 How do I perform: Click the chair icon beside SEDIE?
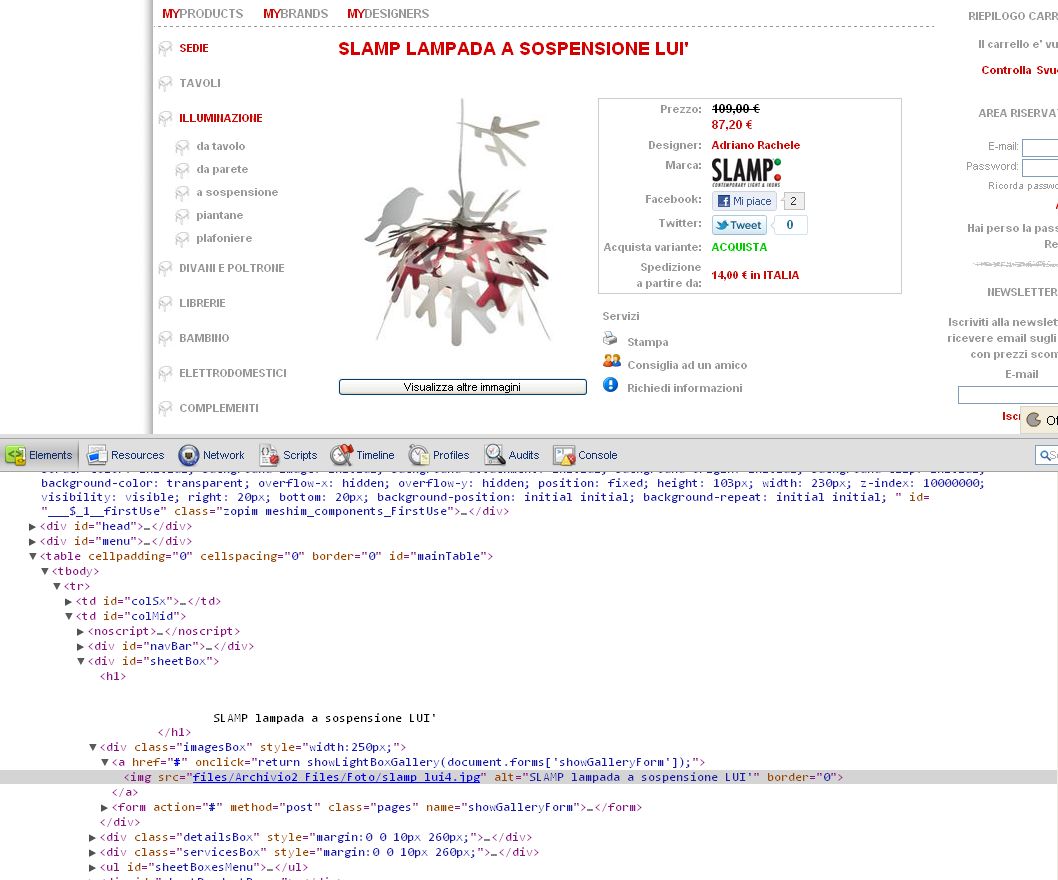pyautogui.click(x=165, y=49)
